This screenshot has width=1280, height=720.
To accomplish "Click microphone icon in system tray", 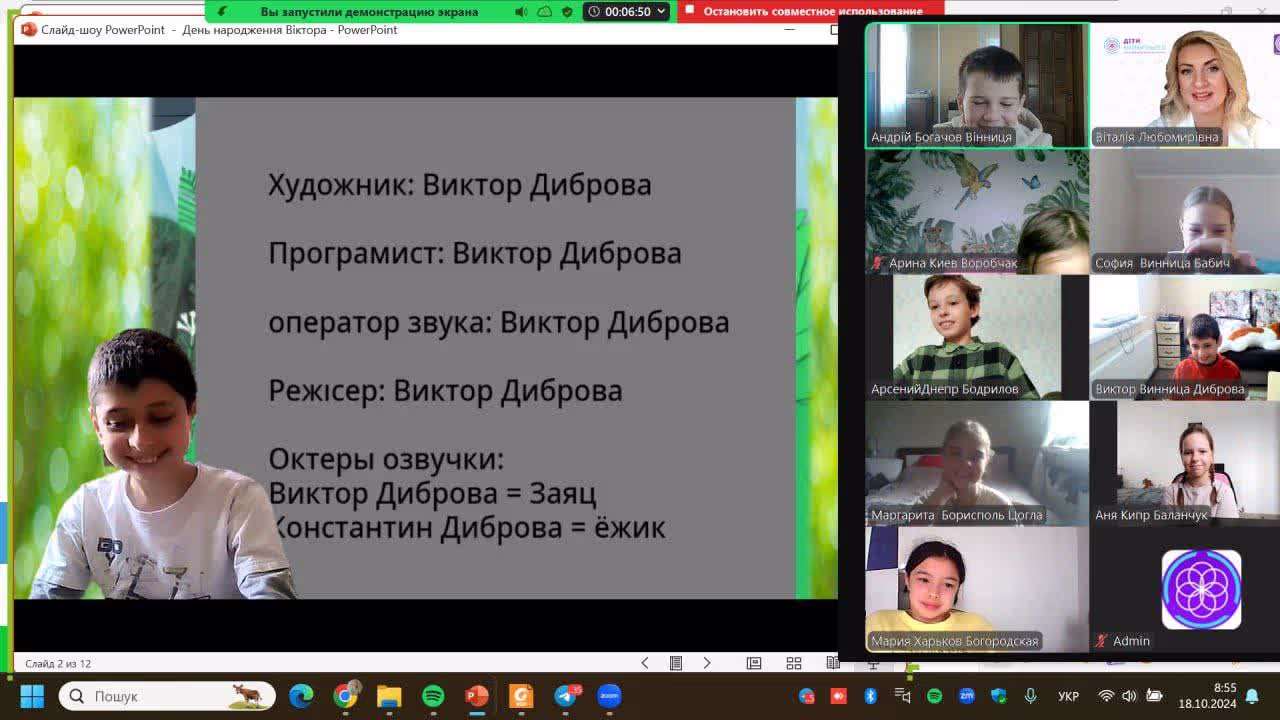I will 1030,696.
